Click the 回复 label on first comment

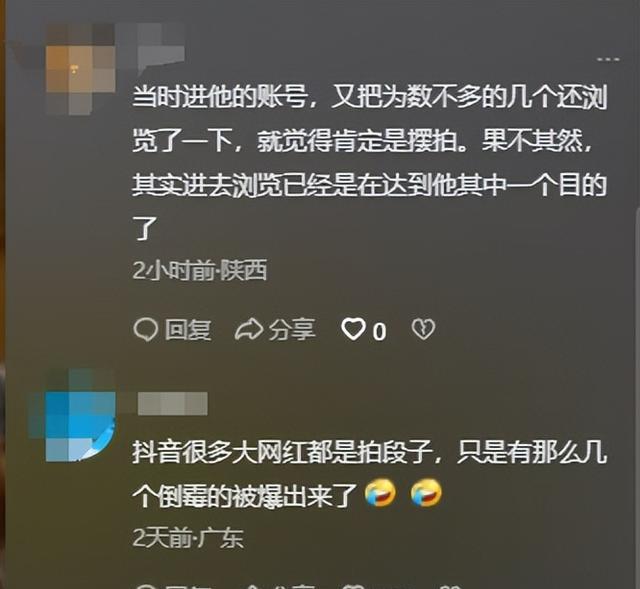coord(188,330)
